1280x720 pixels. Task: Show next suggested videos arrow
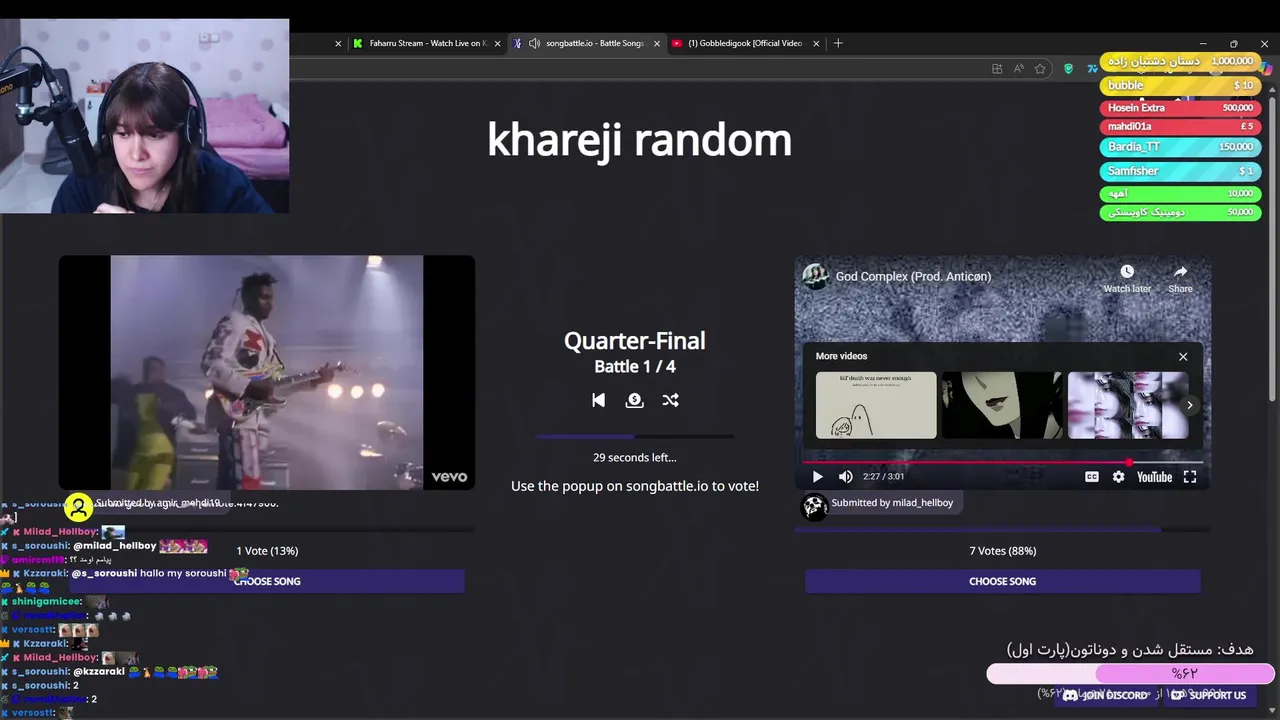pyautogui.click(x=1189, y=405)
